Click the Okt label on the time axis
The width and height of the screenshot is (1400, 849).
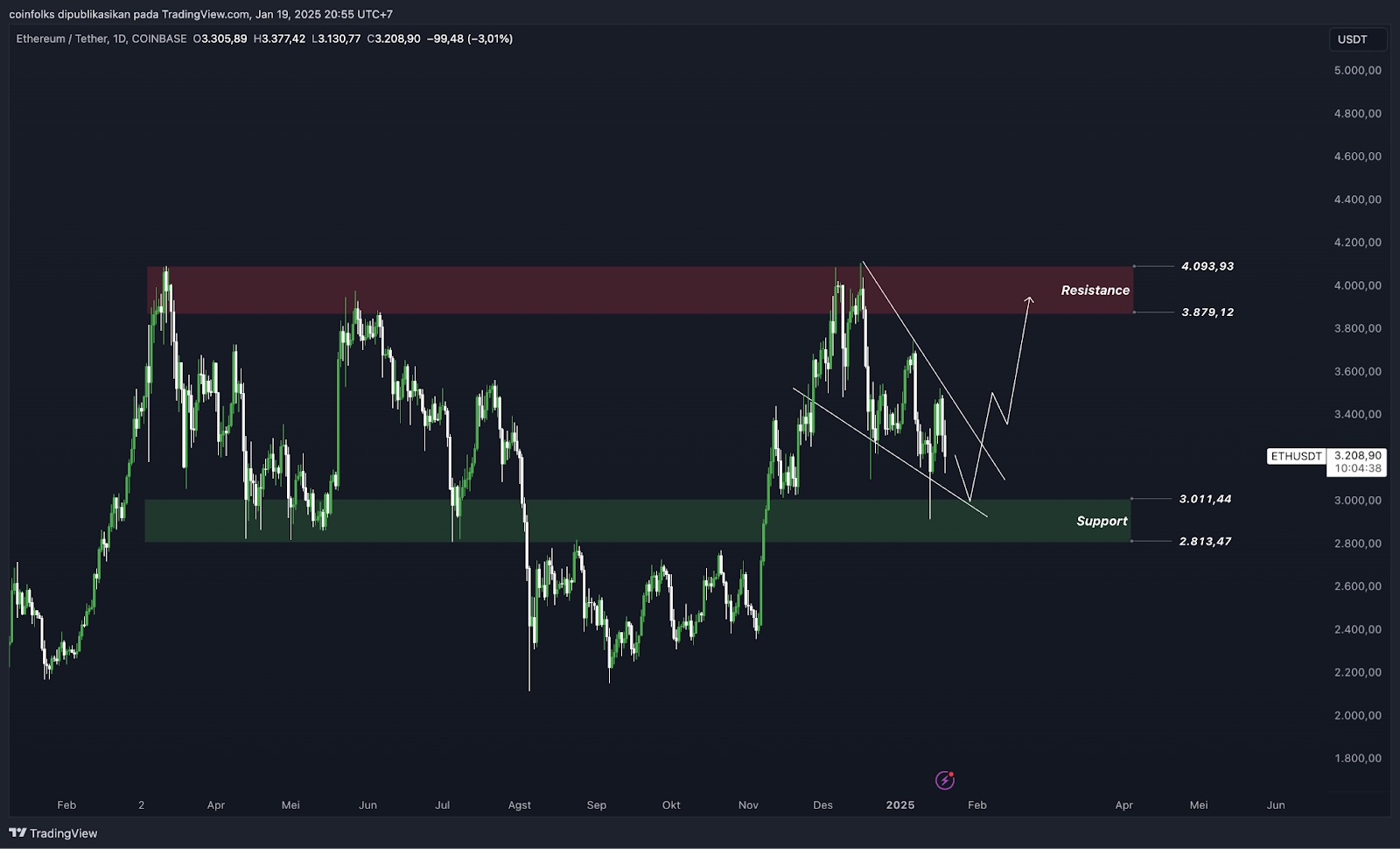(x=671, y=804)
